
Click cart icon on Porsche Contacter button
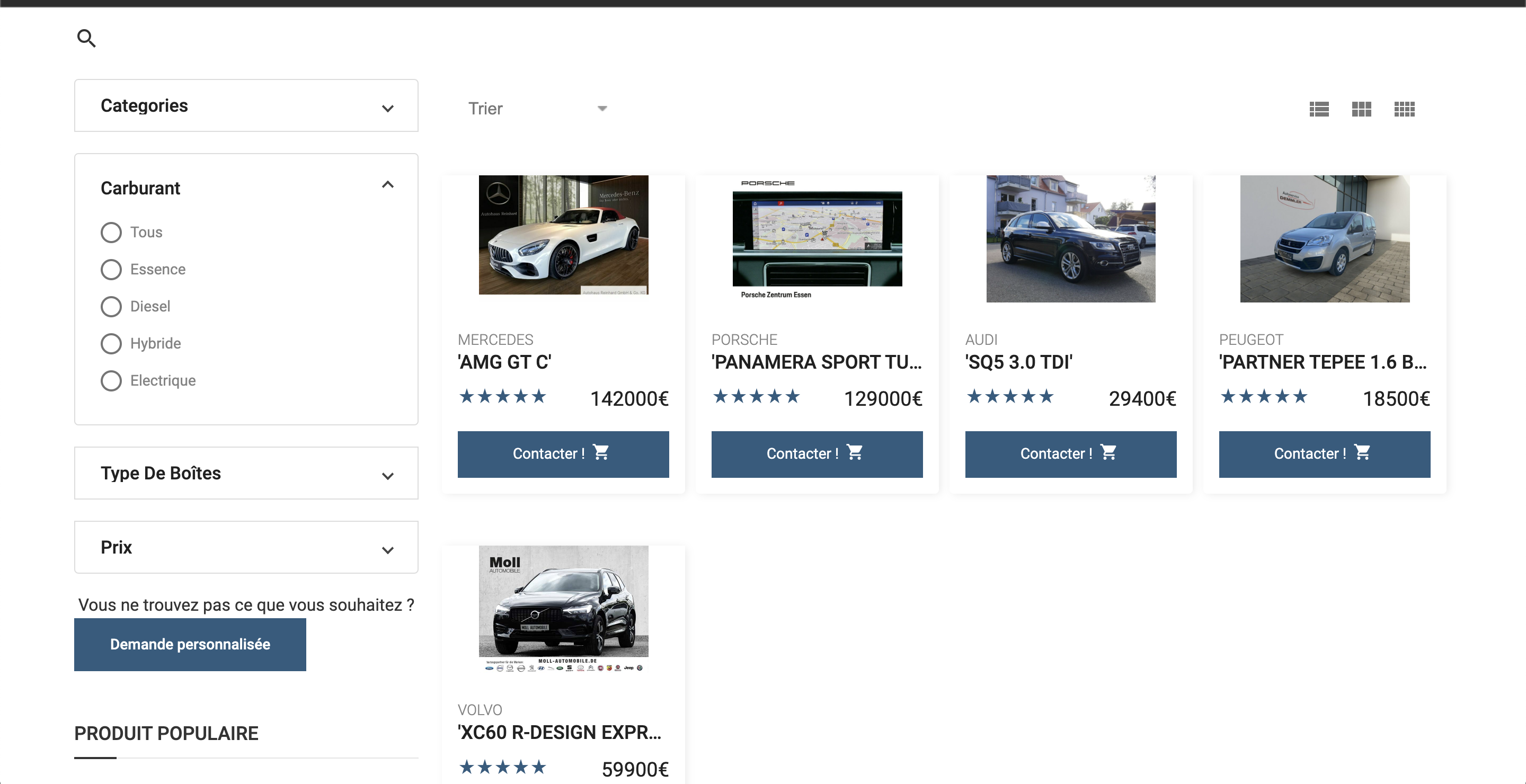(854, 452)
